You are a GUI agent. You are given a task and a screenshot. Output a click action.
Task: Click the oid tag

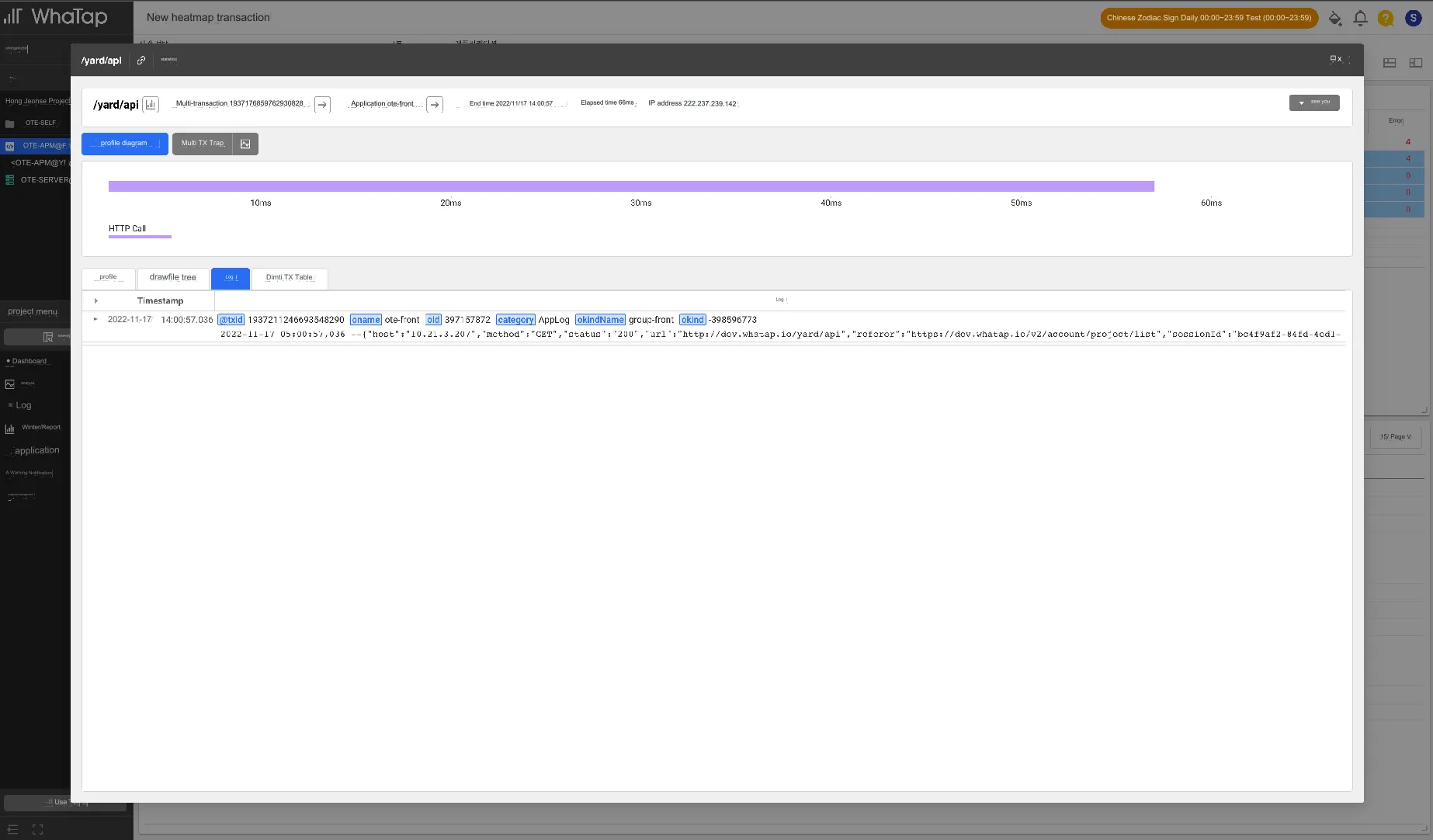point(433,320)
